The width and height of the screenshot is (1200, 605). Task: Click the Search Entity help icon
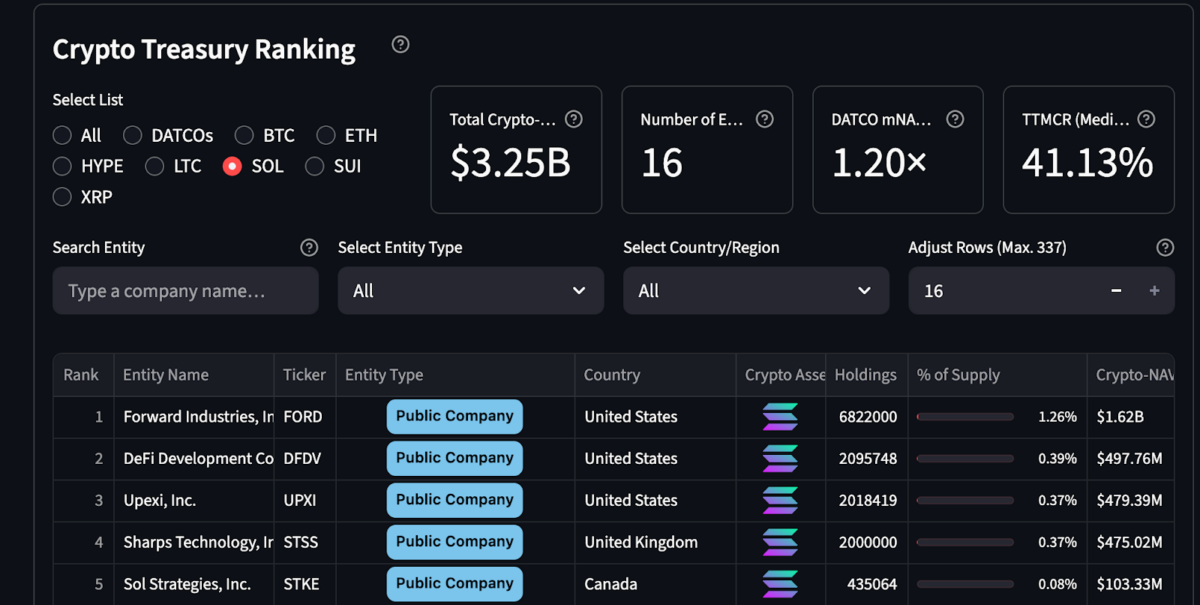tap(309, 248)
